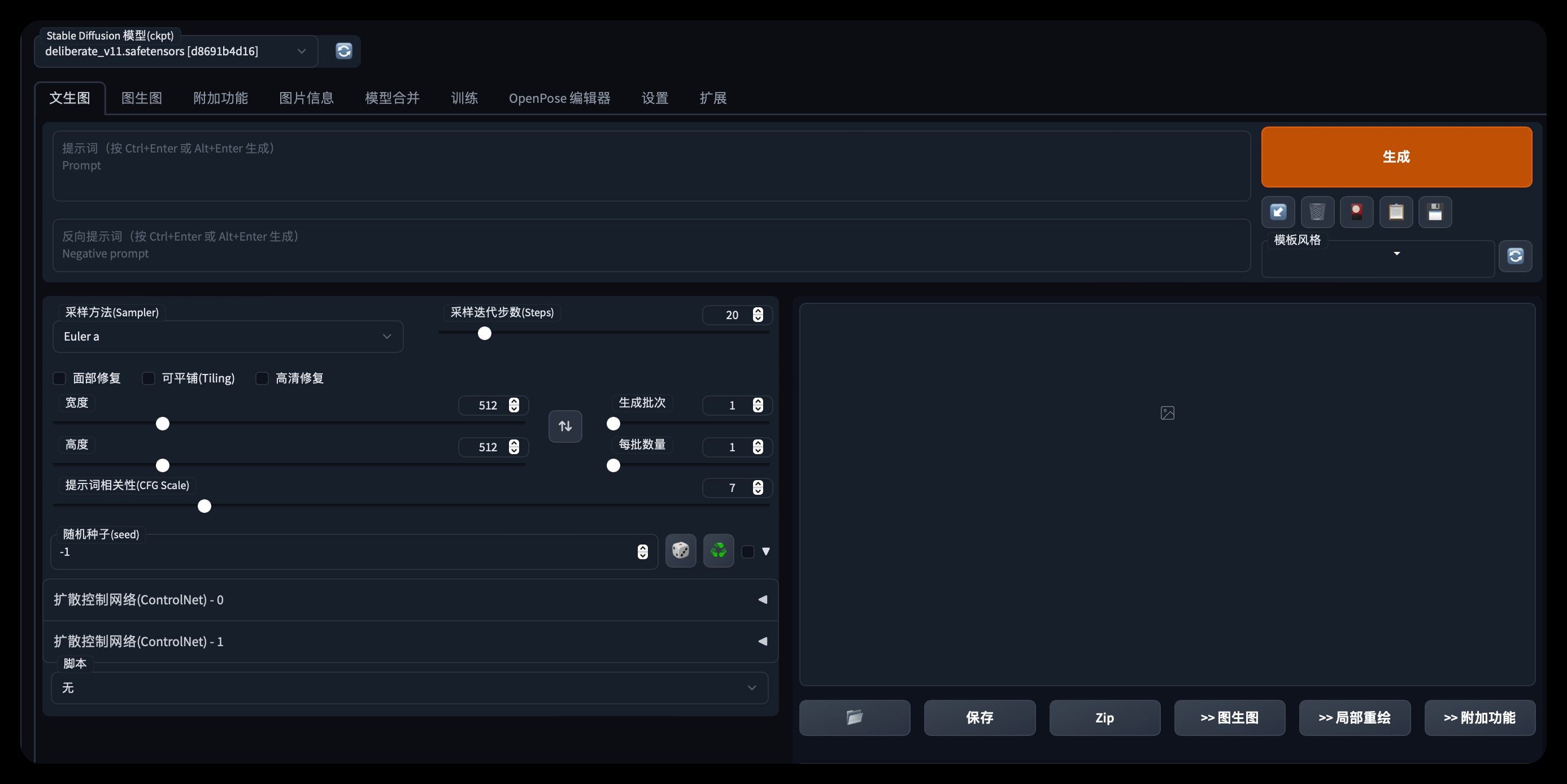The width and height of the screenshot is (1567, 784).
Task: Open the 扩展 tab
Action: pyautogui.click(x=713, y=98)
